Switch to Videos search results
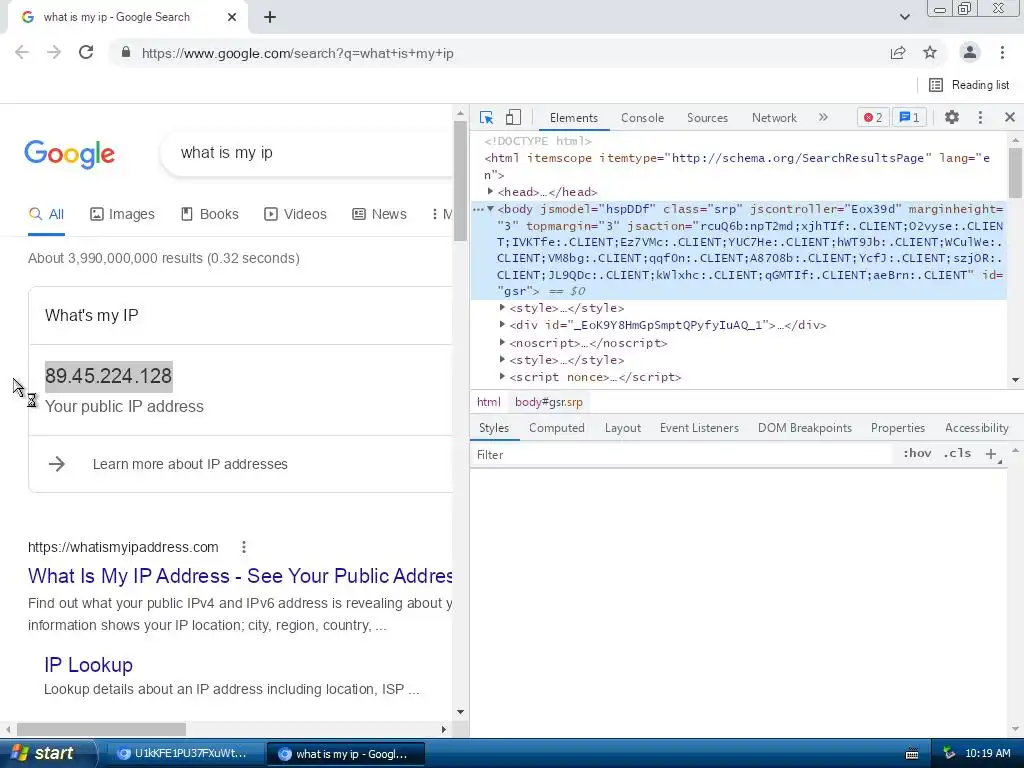This screenshot has height=768, width=1024. (295, 214)
